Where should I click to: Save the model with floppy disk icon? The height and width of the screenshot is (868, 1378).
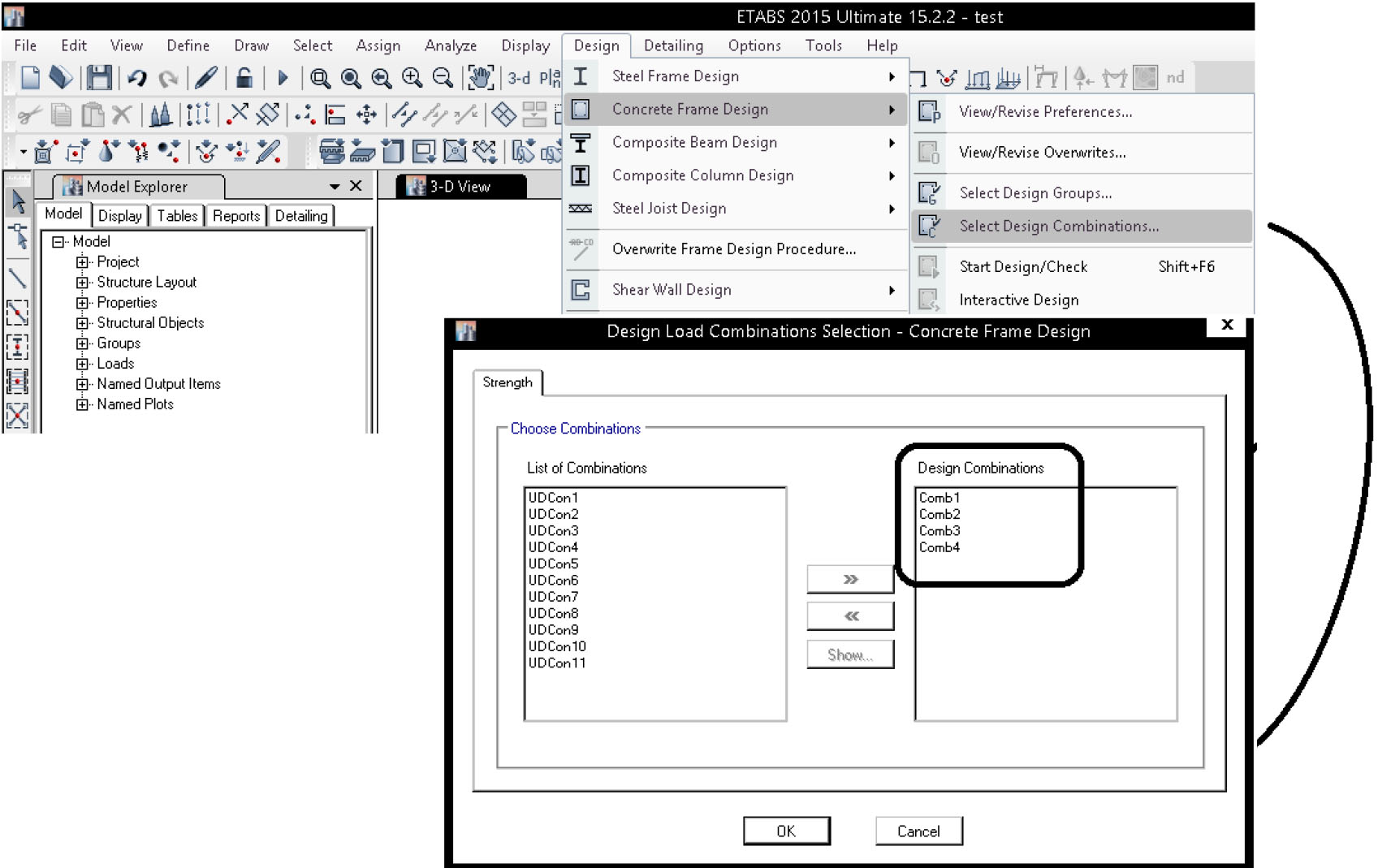pos(99,77)
